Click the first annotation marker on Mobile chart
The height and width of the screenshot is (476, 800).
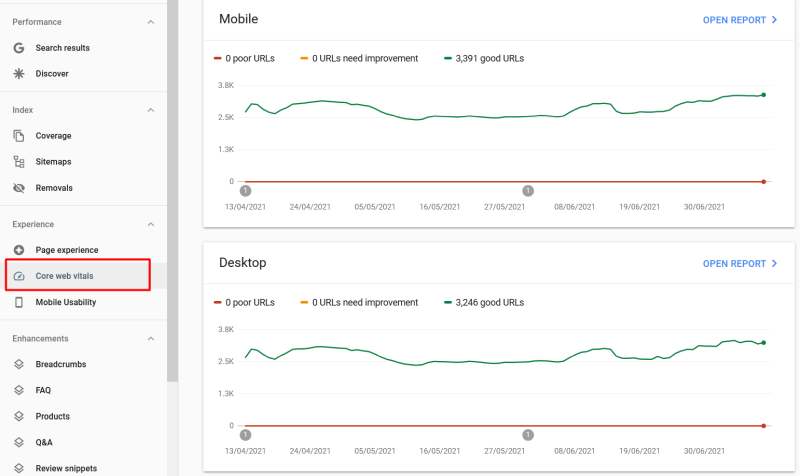(246, 190)
